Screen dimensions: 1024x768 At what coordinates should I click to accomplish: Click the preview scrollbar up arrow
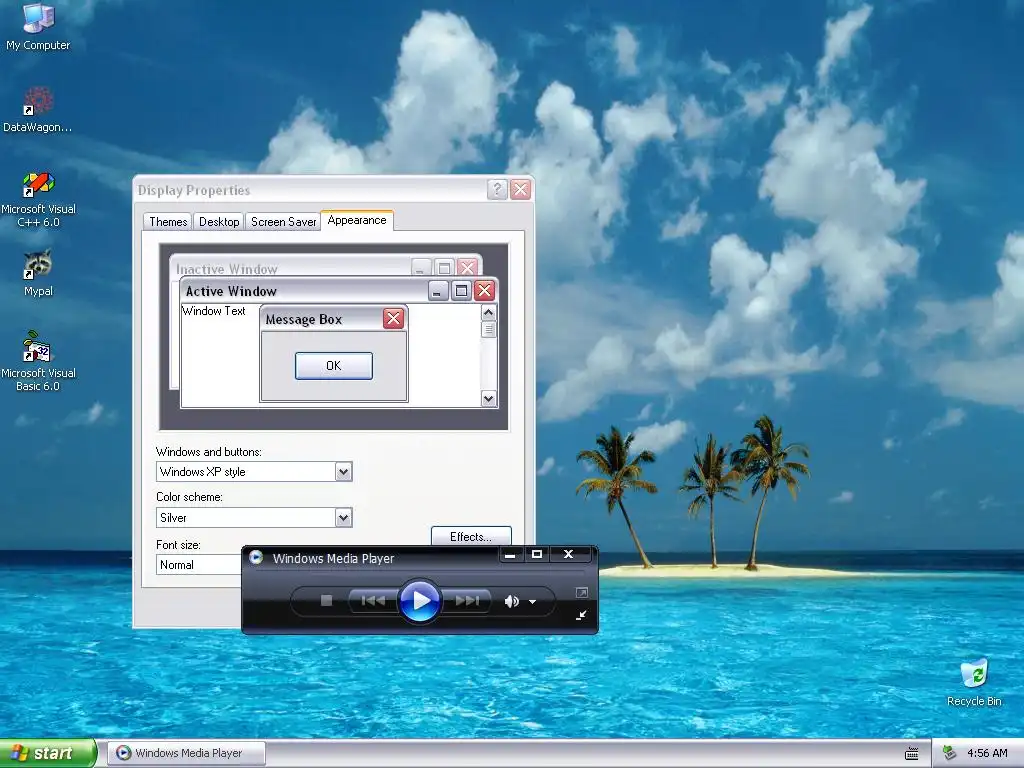click(488, 313)
